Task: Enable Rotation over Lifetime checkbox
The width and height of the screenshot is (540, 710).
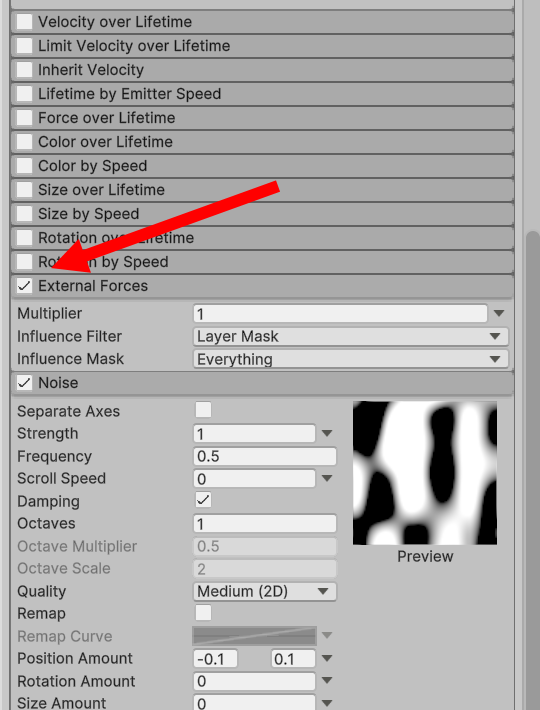Action: click(24, 238)
